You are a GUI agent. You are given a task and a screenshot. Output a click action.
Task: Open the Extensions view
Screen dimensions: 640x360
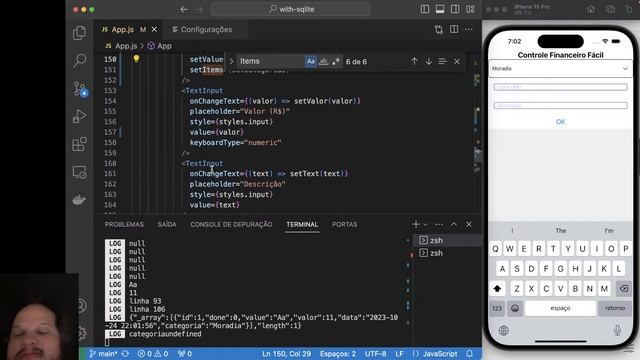79,144
